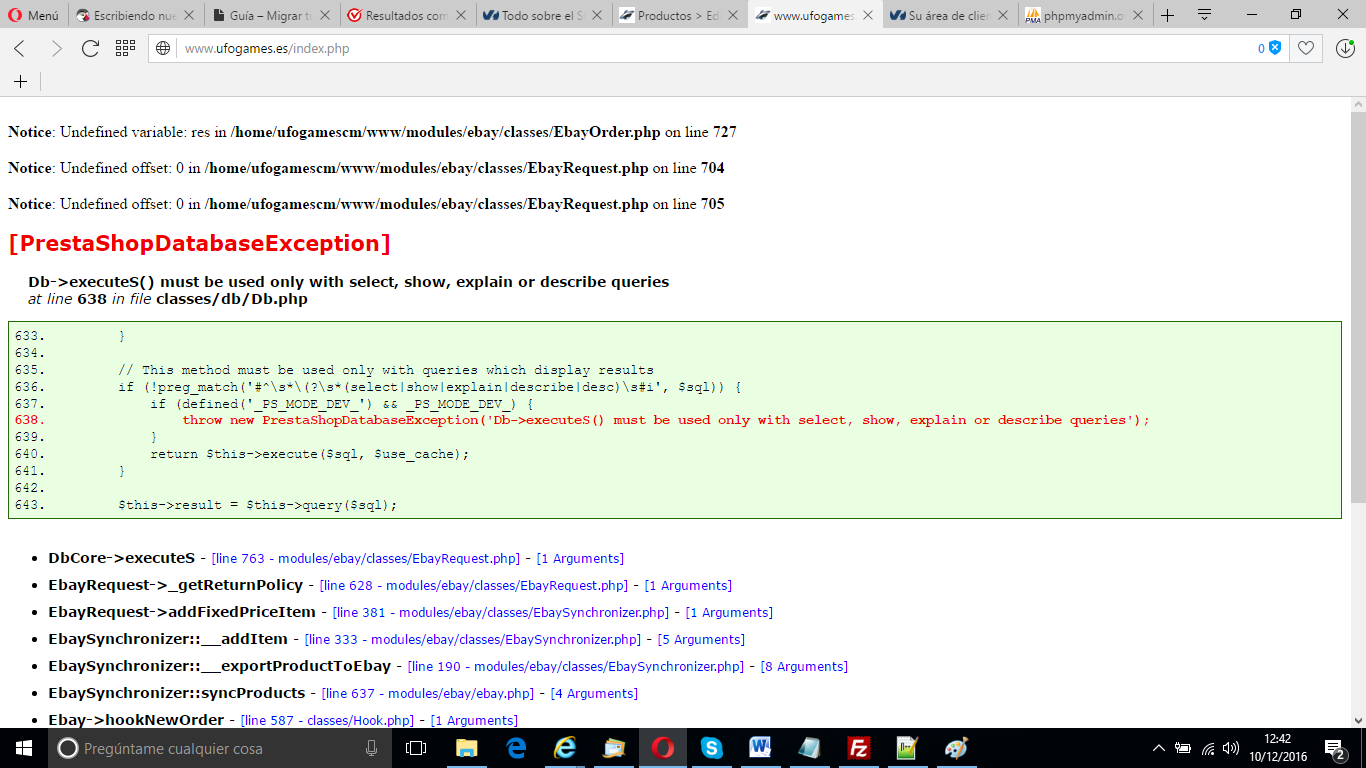Add a bookmark with bookmarks bar plus

tap(20, 81)
